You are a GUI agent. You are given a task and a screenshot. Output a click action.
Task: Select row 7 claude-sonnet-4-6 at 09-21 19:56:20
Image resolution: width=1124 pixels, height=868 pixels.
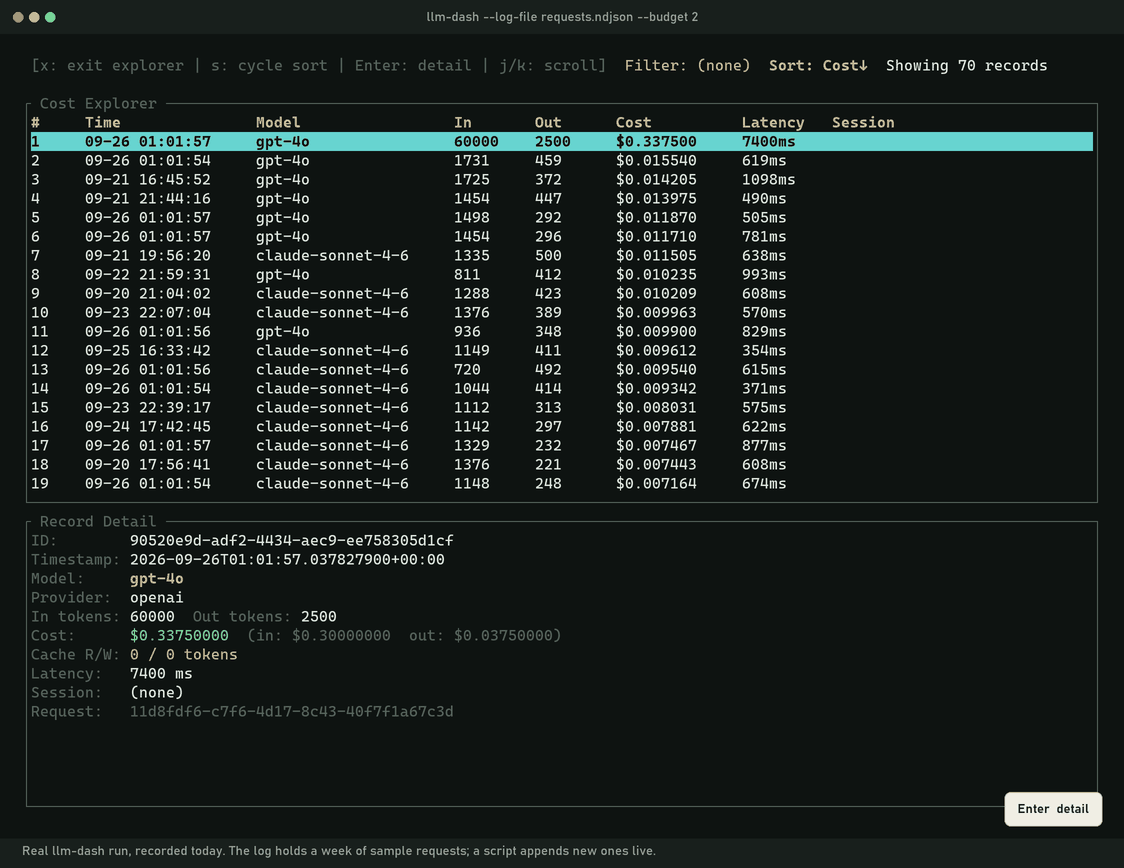click(561, 255)
